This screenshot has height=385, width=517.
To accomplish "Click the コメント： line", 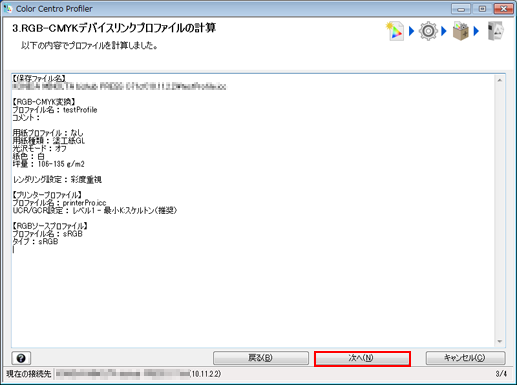I will pos(26,118).
